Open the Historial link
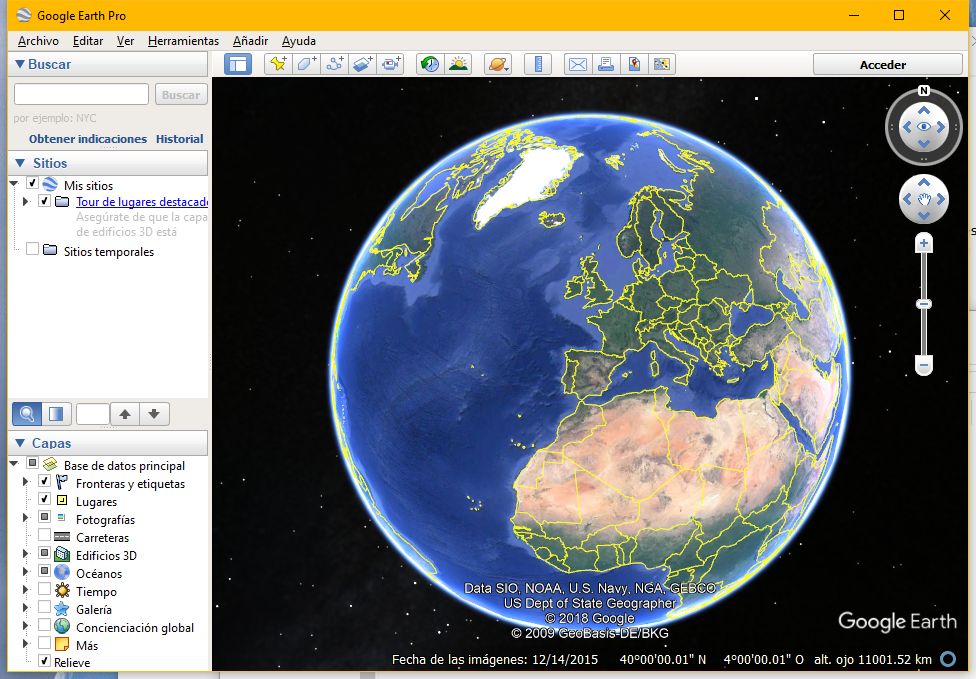The width and height of the screenshot is (976, 679). tap(179, 139)
